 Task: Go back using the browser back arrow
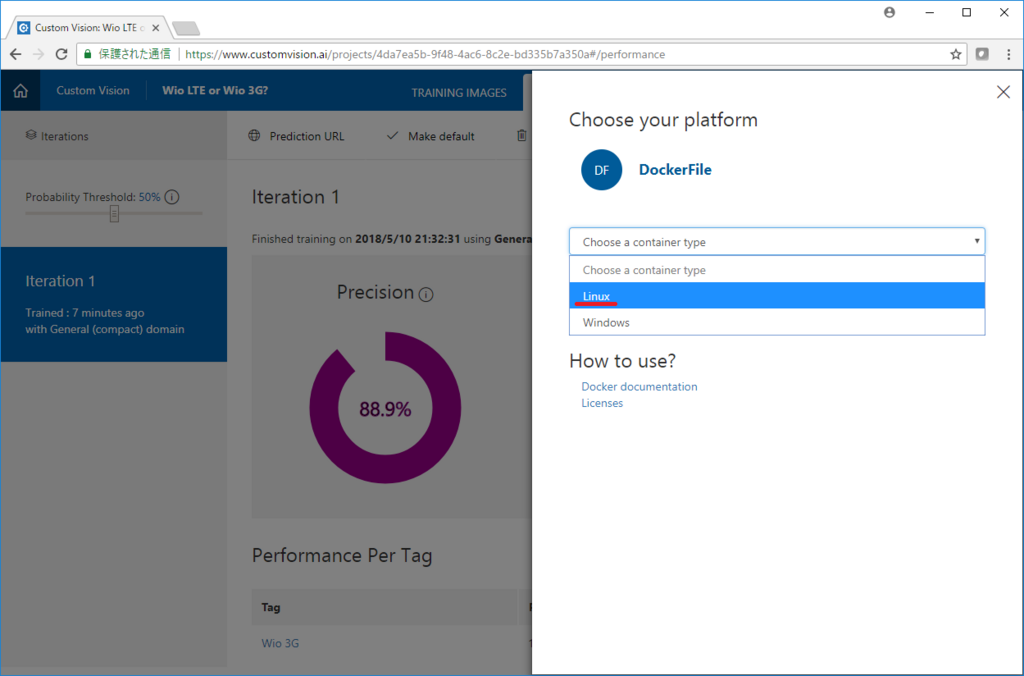[x=16, y=54]
